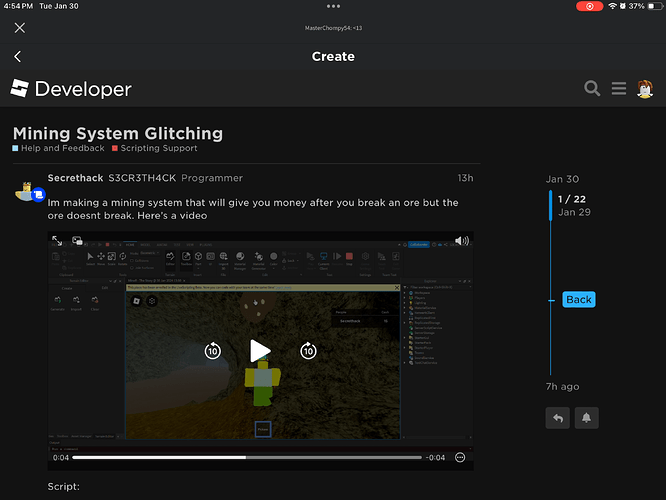Image resolution: width=666 pixels, height=500 pixels.
Task: Rewind the video 10 seconds
Action: point(212,350)
